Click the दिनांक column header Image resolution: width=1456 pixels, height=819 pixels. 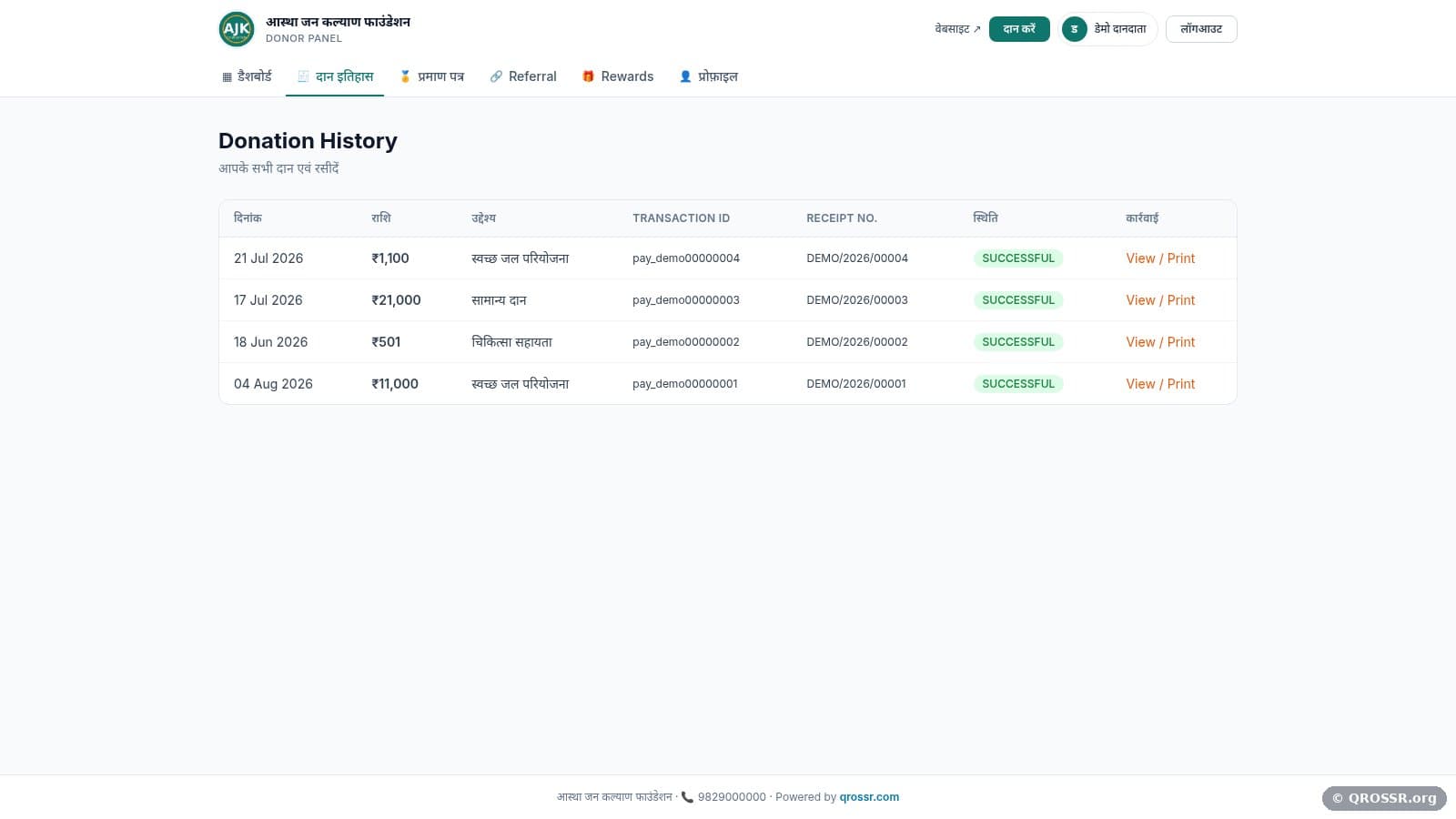[248, 218]
